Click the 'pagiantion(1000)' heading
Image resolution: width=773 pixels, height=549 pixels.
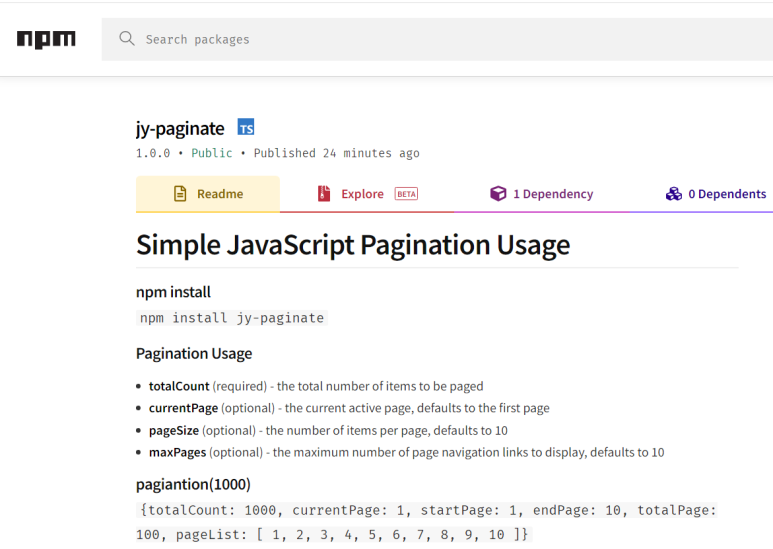(193, 484)
